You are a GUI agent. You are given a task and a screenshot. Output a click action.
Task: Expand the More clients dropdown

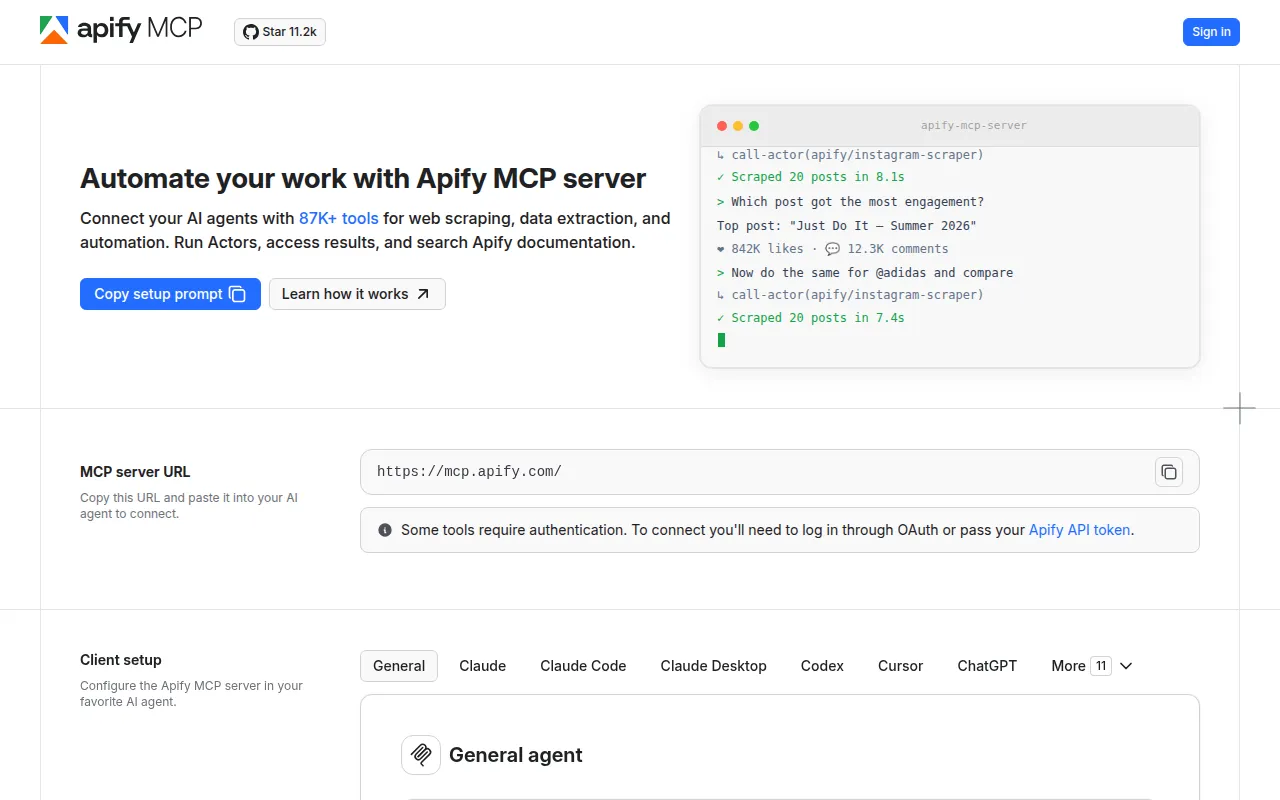tap(1092, 666)
